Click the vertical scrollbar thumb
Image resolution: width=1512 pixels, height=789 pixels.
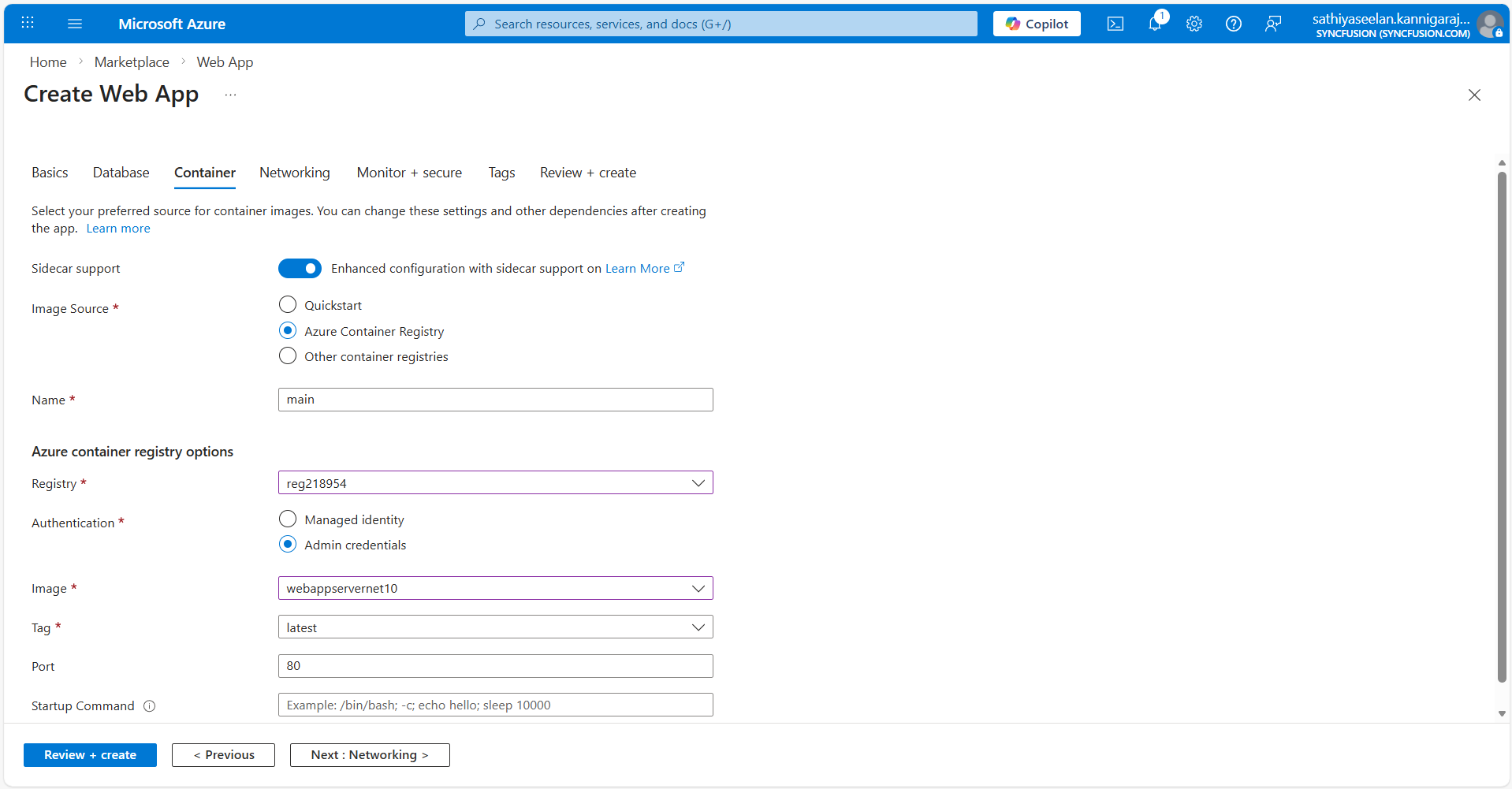pos(1502,426)
